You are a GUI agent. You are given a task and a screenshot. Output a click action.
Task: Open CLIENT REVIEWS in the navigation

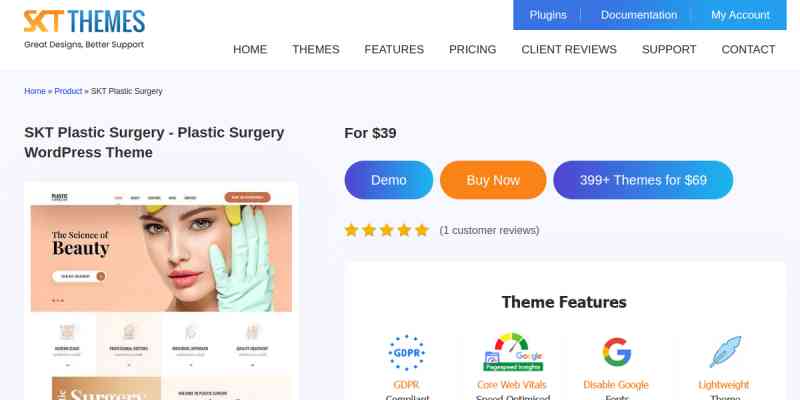point(569,49)
